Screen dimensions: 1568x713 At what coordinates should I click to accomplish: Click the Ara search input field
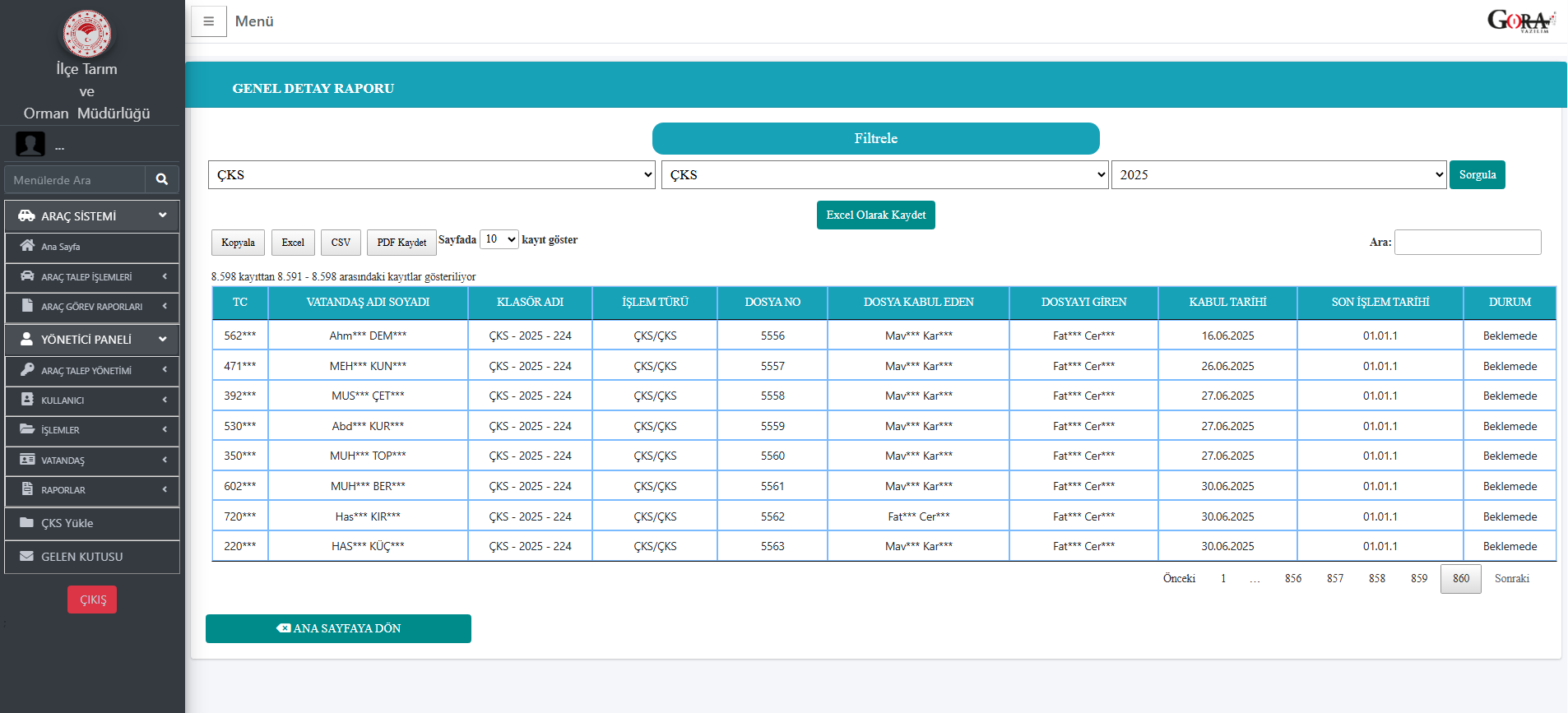[x=1467, y=242]
